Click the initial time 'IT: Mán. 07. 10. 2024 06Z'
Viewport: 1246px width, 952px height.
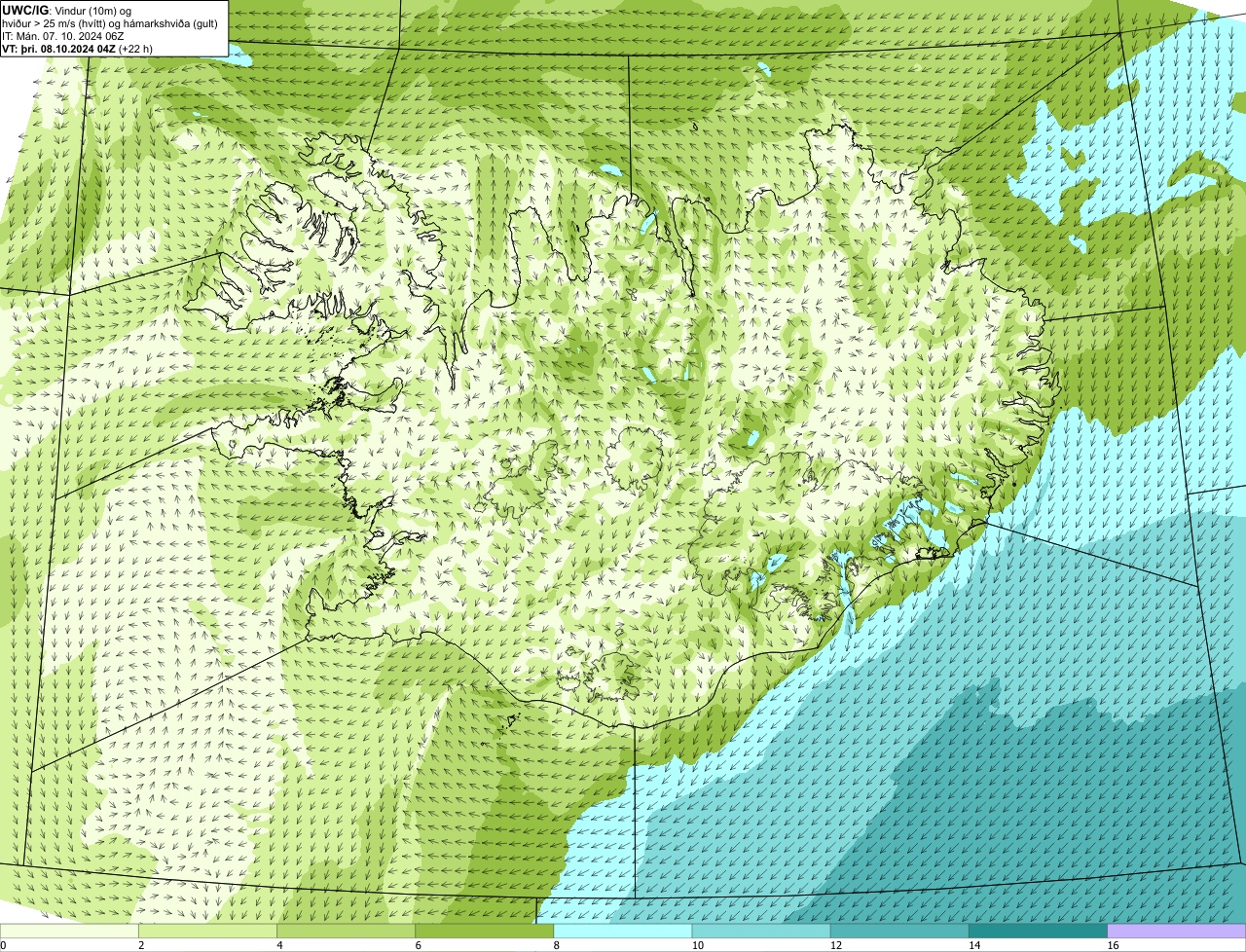63,36
